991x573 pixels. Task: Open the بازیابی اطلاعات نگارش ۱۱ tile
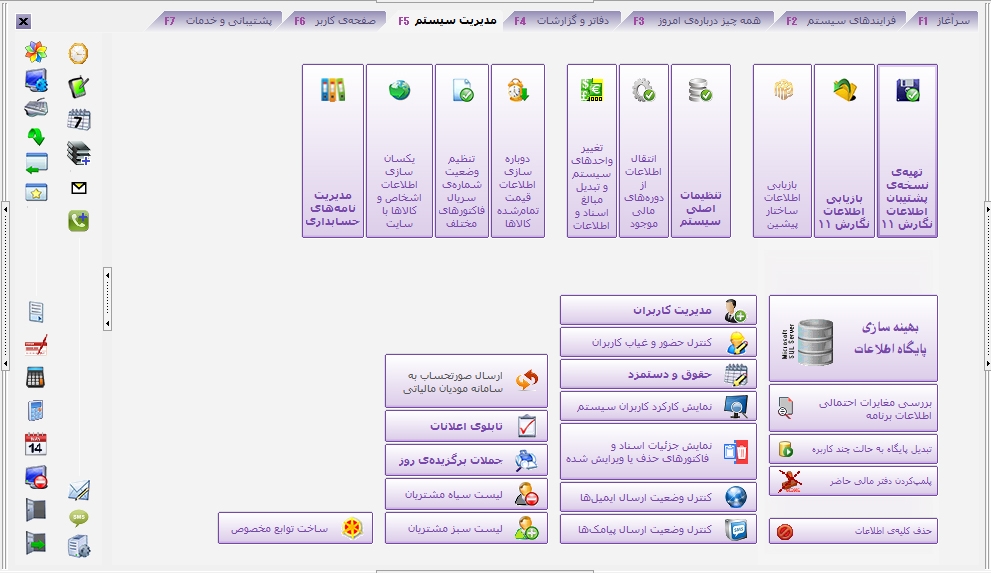pos(844,151)
